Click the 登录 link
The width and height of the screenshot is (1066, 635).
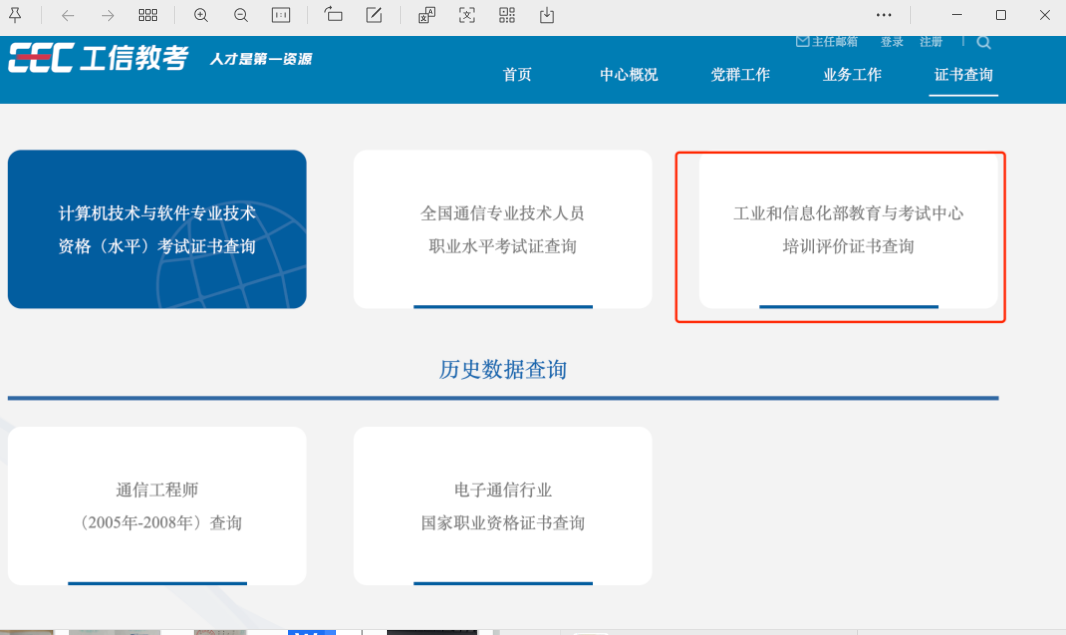click(x=891, y=41)
